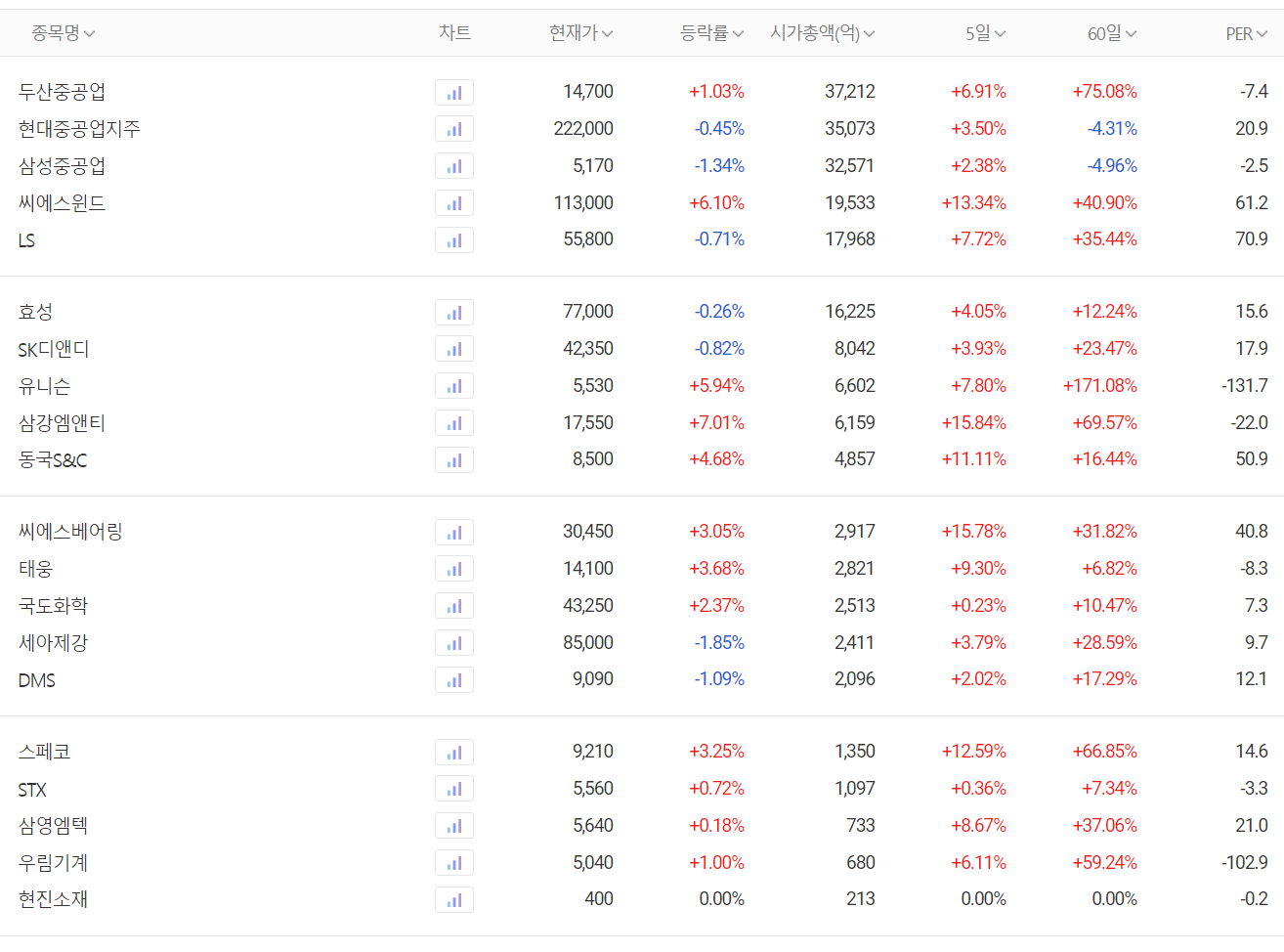
Task: Open stock link SK디앤디
Action: tap(54, 349)
